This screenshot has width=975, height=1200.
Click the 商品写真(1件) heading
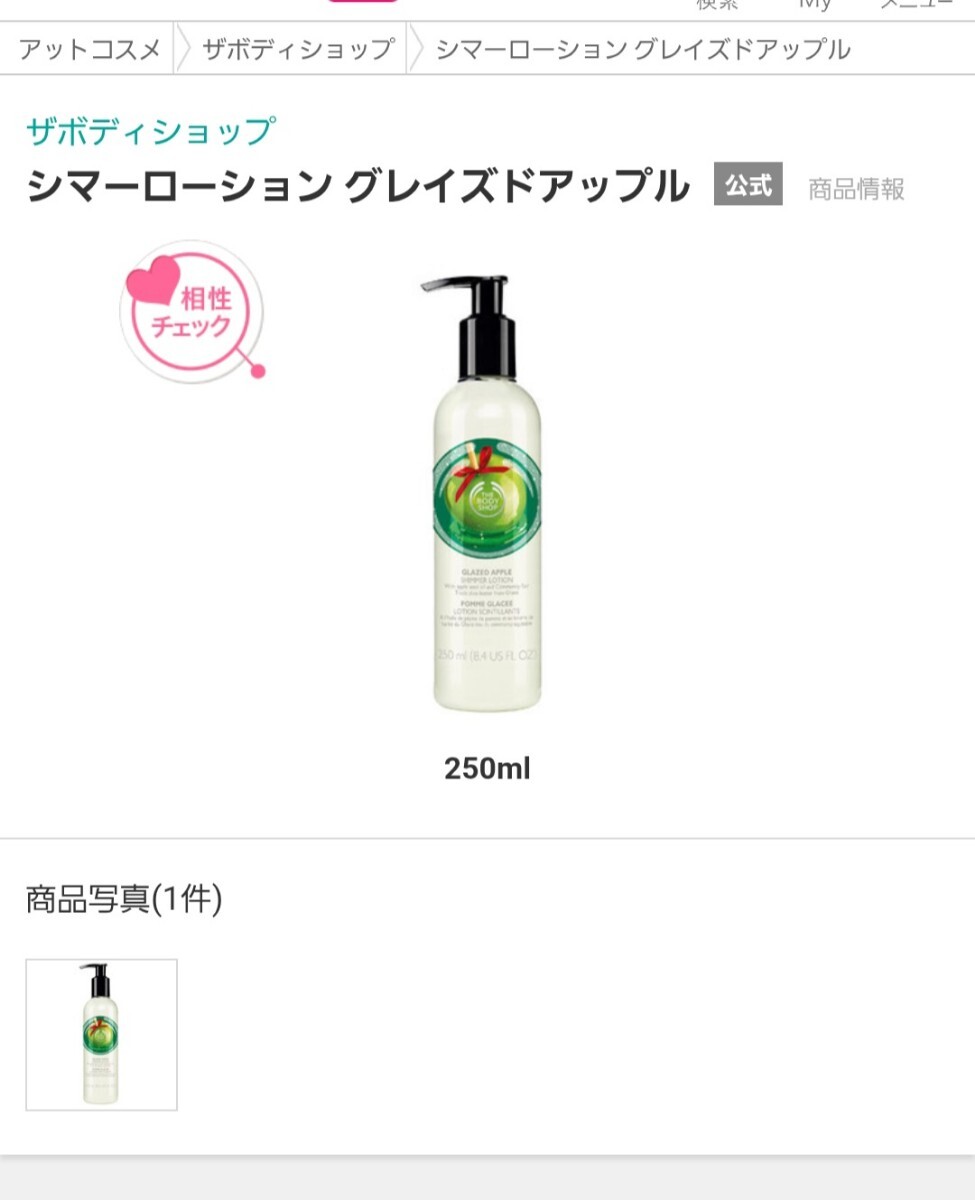pyautogui.click(x=124, y=899)
